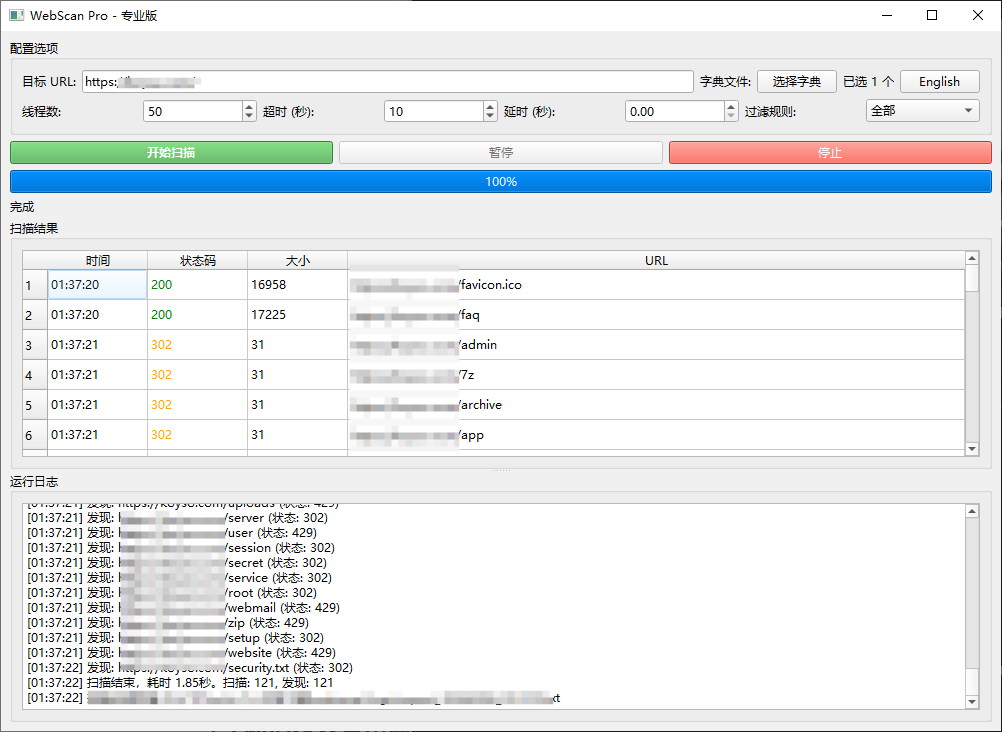Decrease the 线程数 thread count spinner
The image size is (1002, 732).
pyautogui.click(x=249, y=116)
